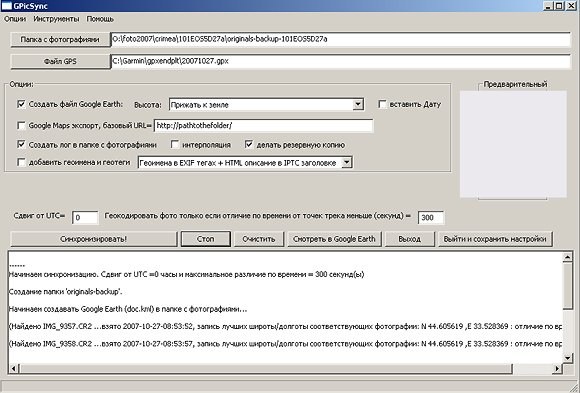Click the seconds threshold field showing 300
580x393 pixels.
[431, 218]
